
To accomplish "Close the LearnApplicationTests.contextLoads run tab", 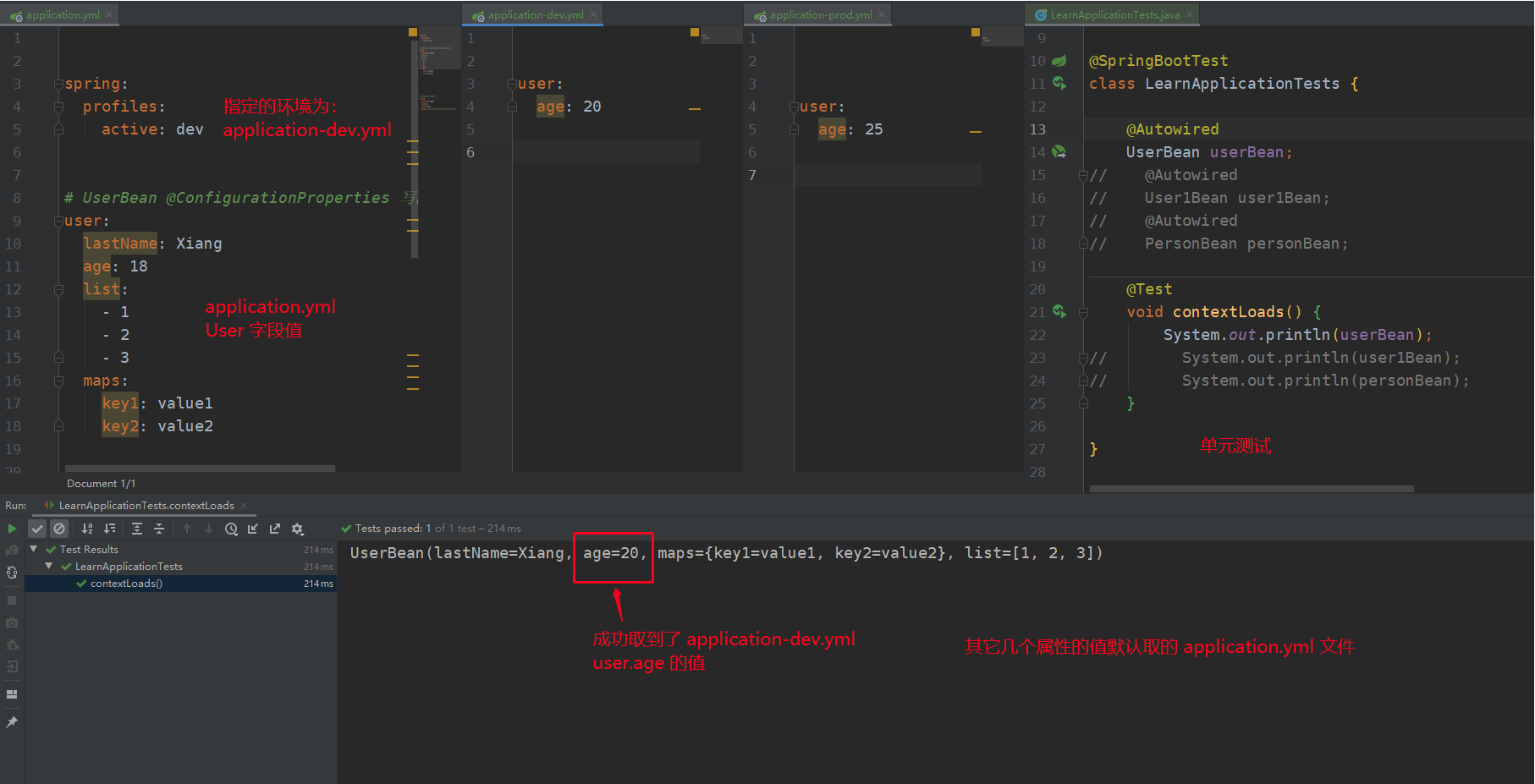I will [x=244, y=506].
